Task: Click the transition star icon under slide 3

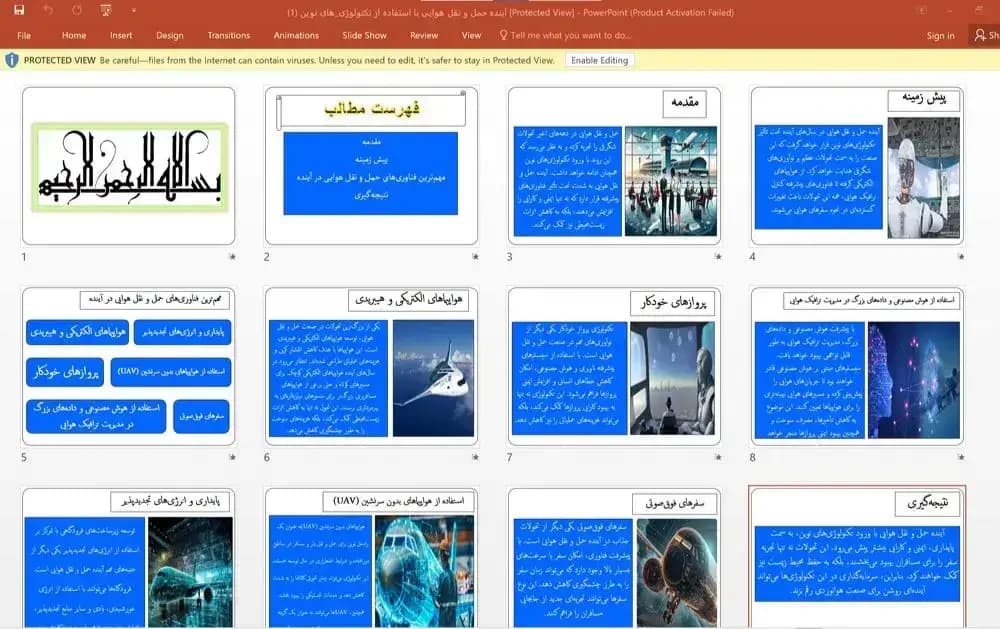Action: click(x=718, y=256)
